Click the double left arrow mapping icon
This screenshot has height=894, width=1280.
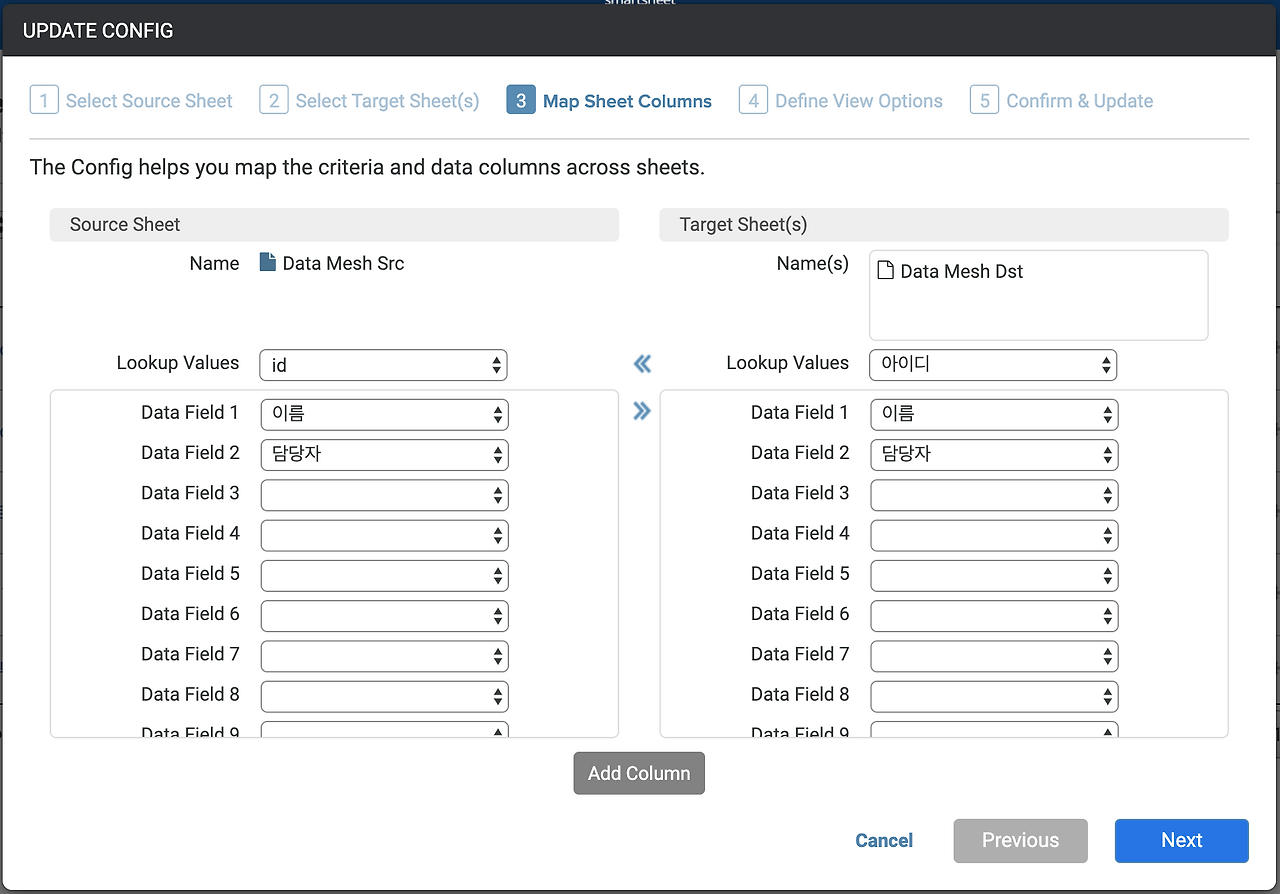click(x=642, y=364)
